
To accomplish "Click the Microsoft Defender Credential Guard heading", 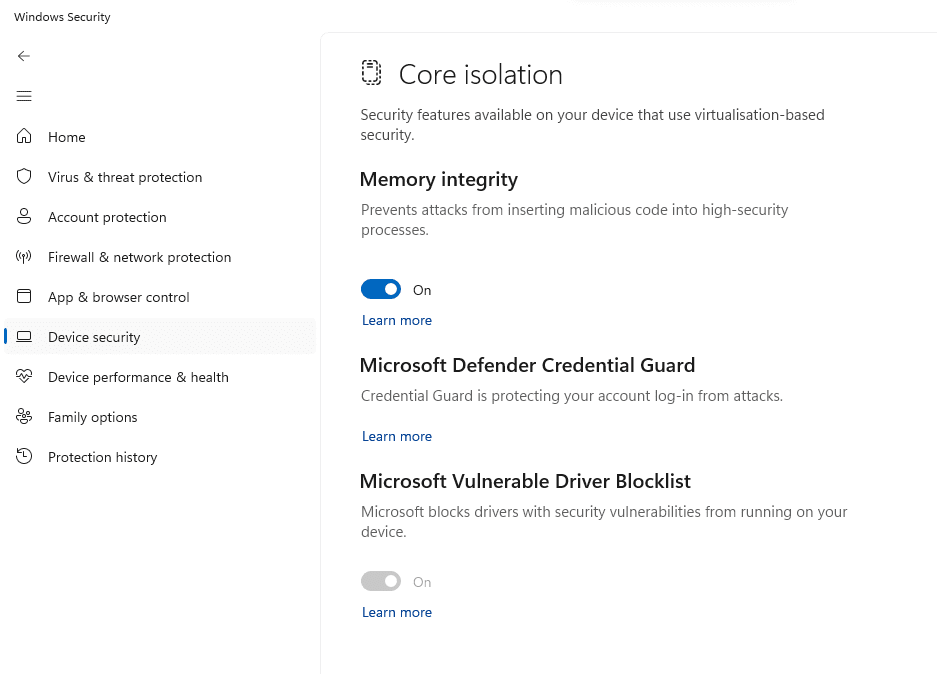I will pos(527,365).
